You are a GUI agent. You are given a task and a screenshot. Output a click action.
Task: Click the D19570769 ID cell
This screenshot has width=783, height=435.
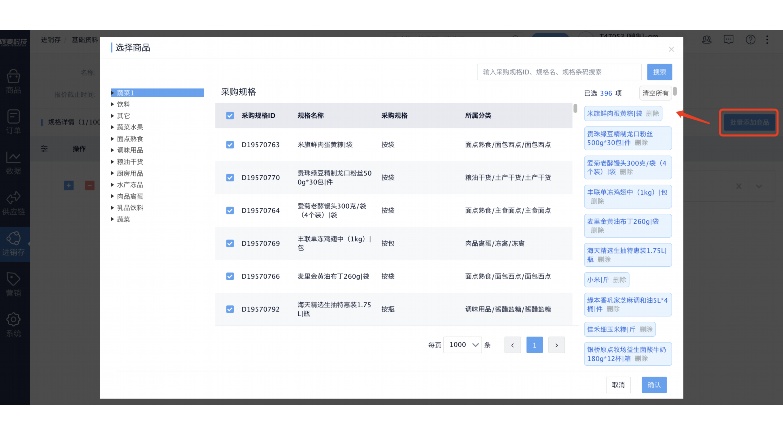coord(260,243)
